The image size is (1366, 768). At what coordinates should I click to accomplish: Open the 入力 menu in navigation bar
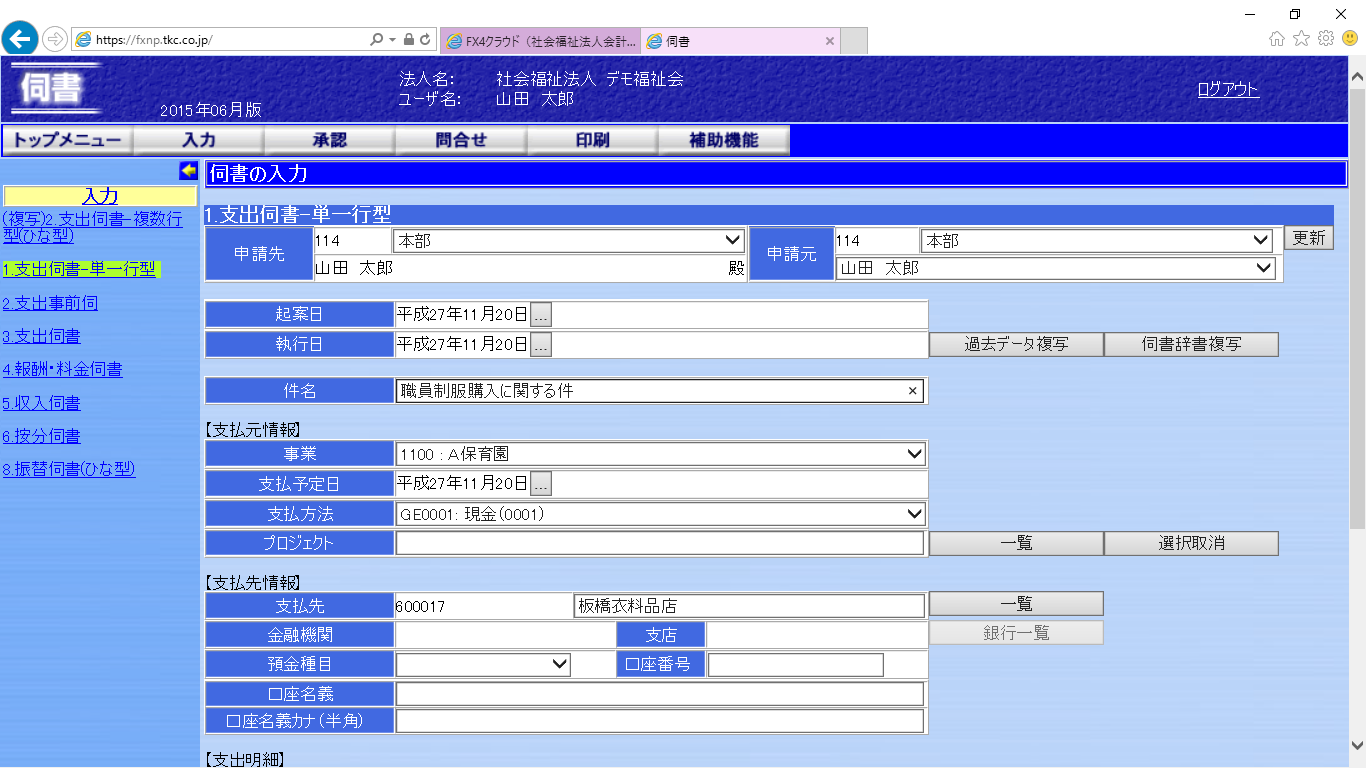(x=199, y=141)
